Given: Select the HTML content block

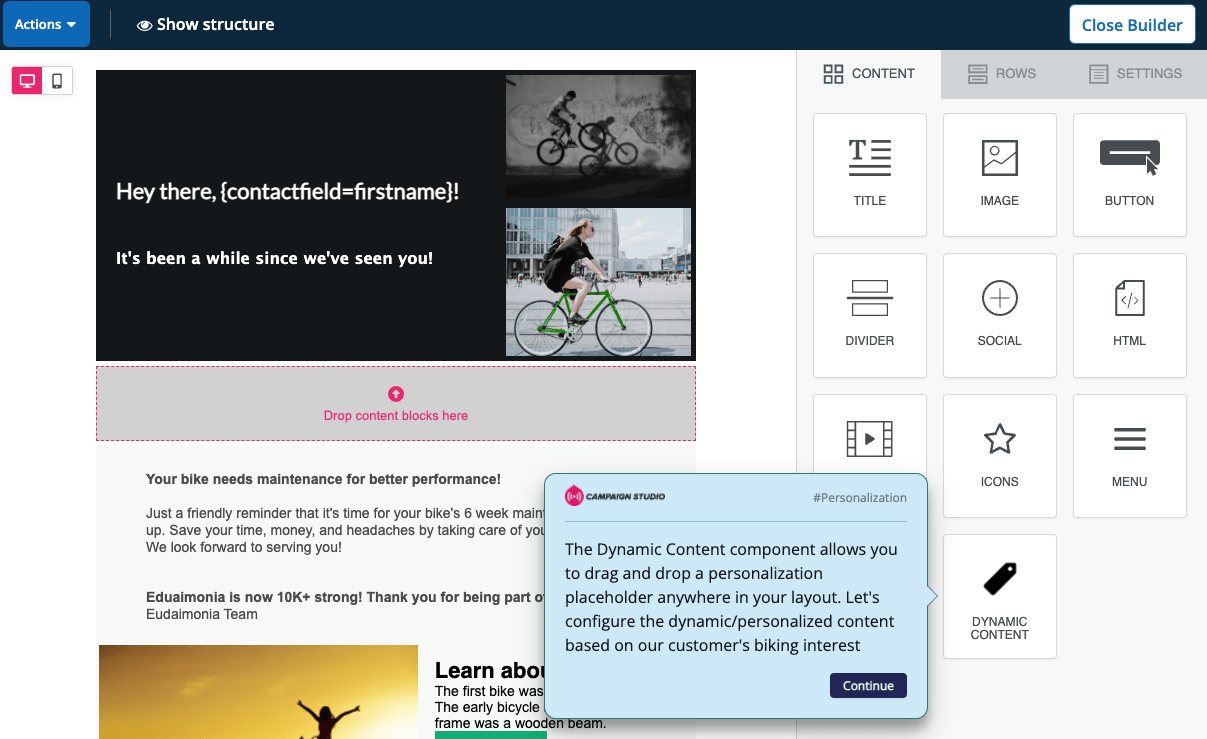Looking at the screenshot, I should [x=1129, y=315].
